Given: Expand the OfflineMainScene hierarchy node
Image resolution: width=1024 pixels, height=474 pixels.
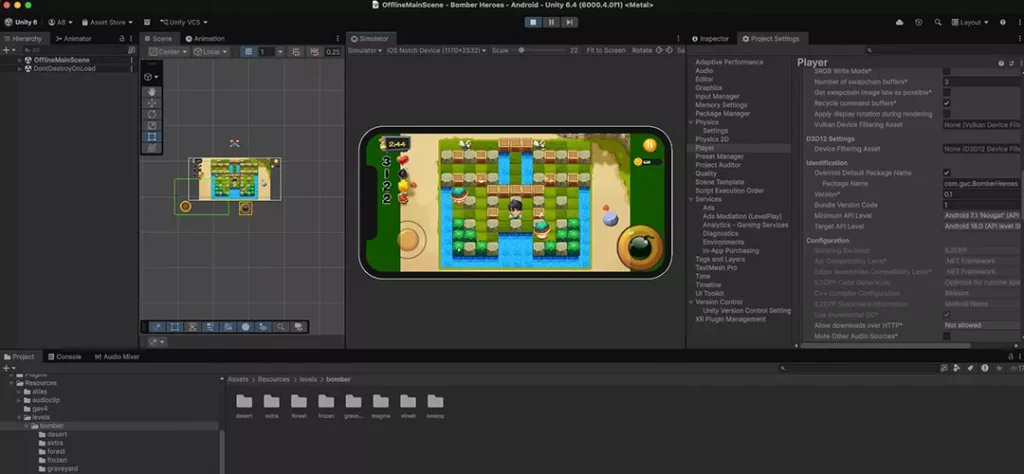Looking at the screenshot, I should click(20, 60).
